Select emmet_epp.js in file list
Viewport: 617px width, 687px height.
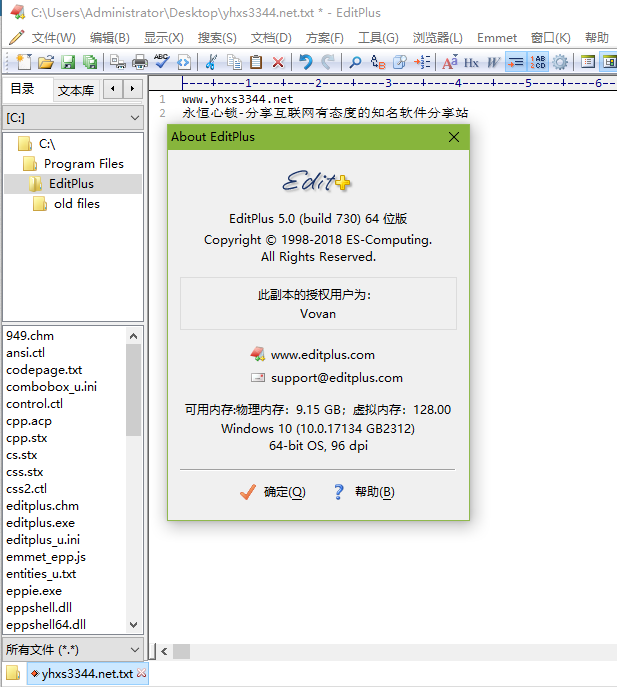pyautogui.click(x=46, y=557)
